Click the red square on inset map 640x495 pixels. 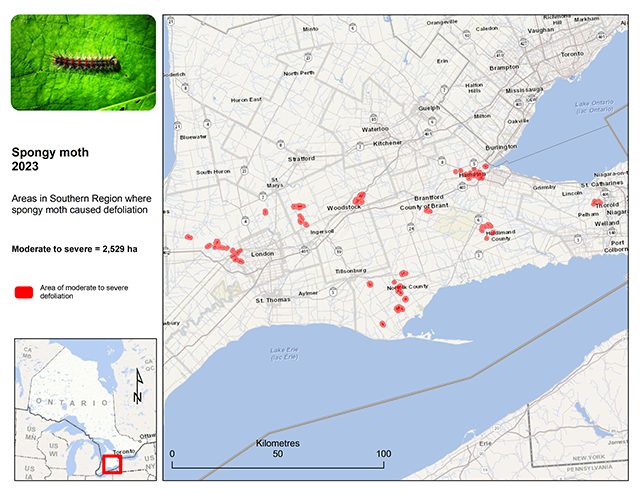(x=112, y=464)
